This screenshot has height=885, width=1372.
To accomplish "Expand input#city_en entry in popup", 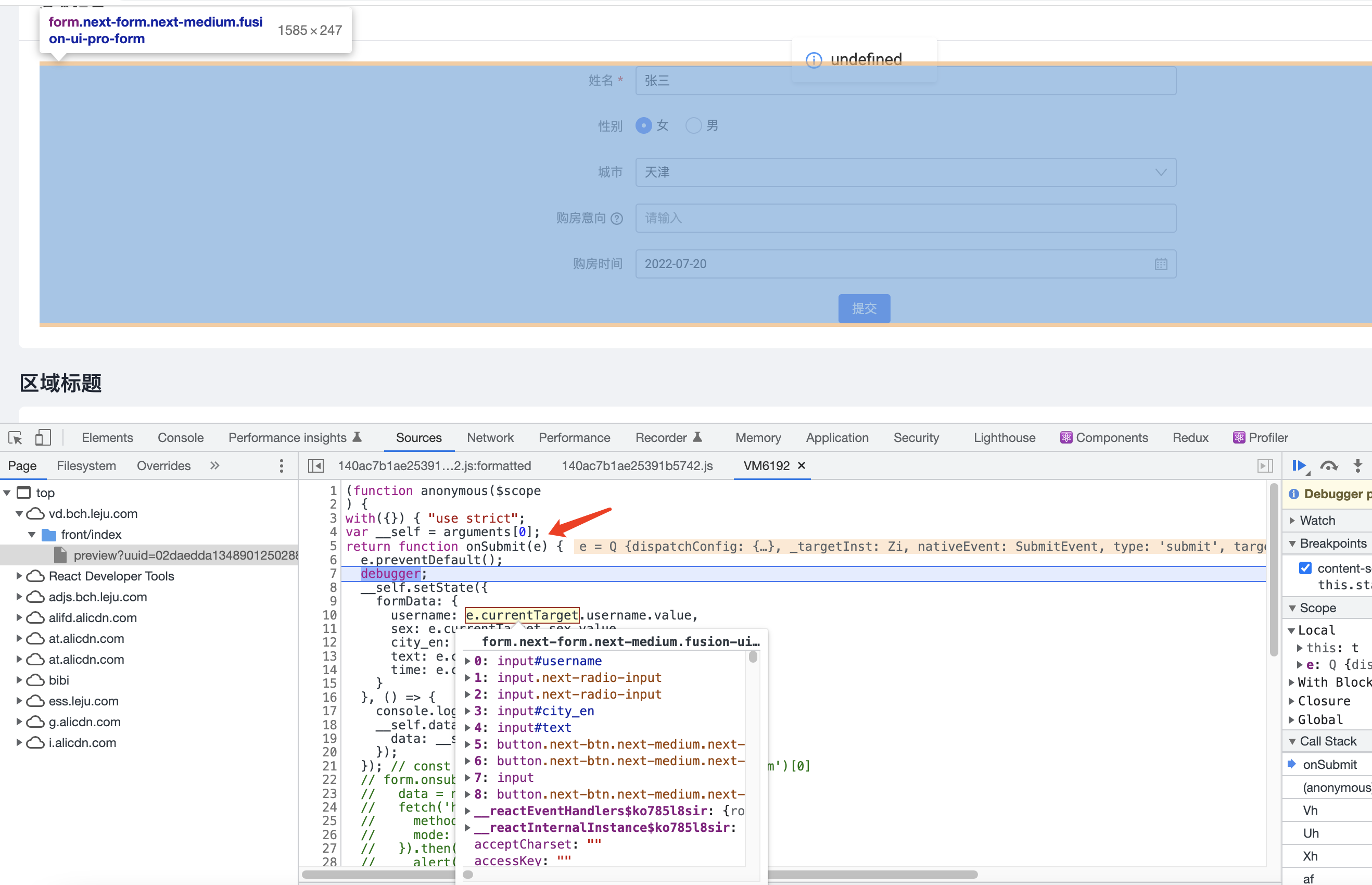I will click(468, 711).
